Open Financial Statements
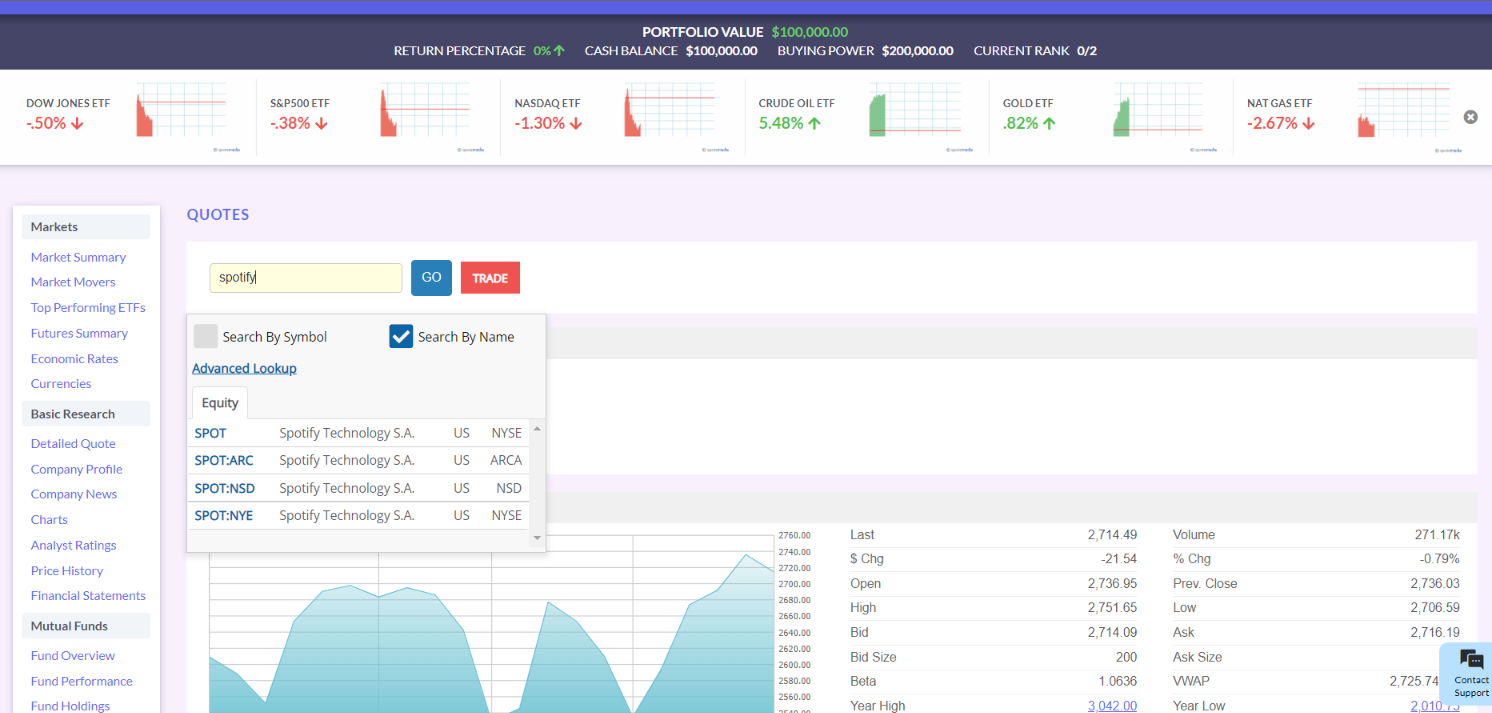The height and width of the screenshot is (713, 1492). point(88,595)
